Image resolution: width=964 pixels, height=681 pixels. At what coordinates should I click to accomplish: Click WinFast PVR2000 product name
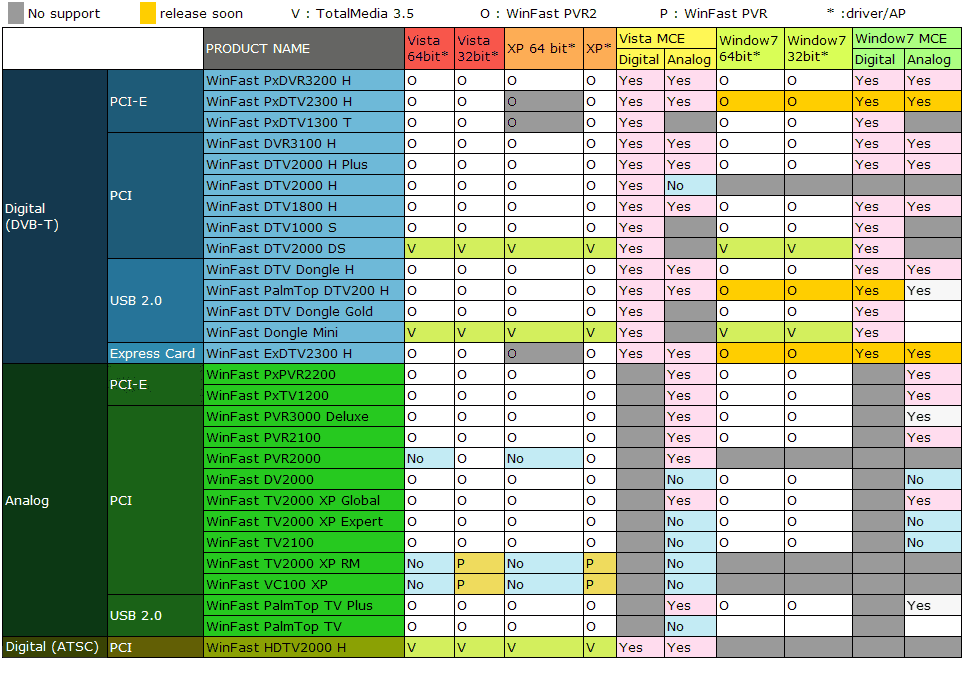(x=304, y=459)
